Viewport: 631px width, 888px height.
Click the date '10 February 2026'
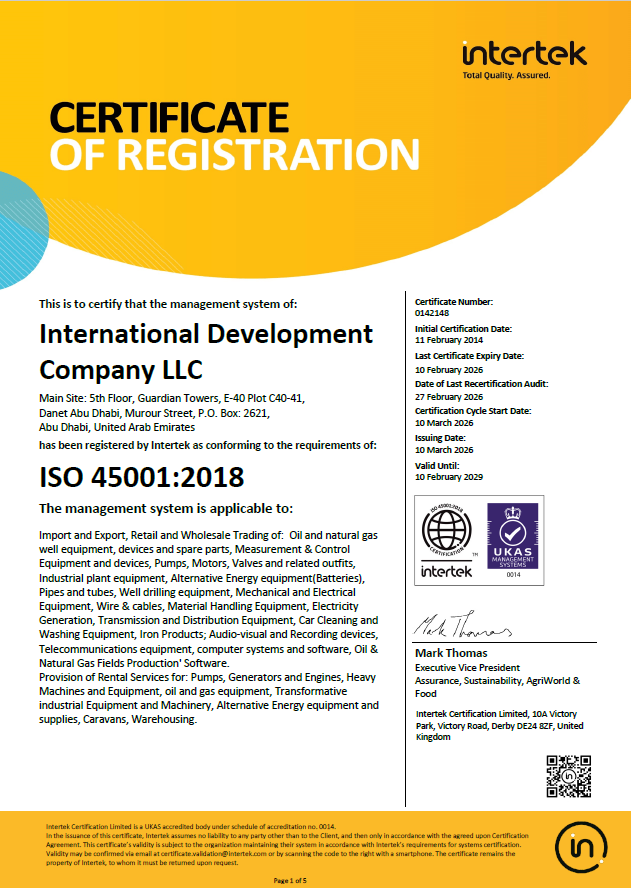449,370
